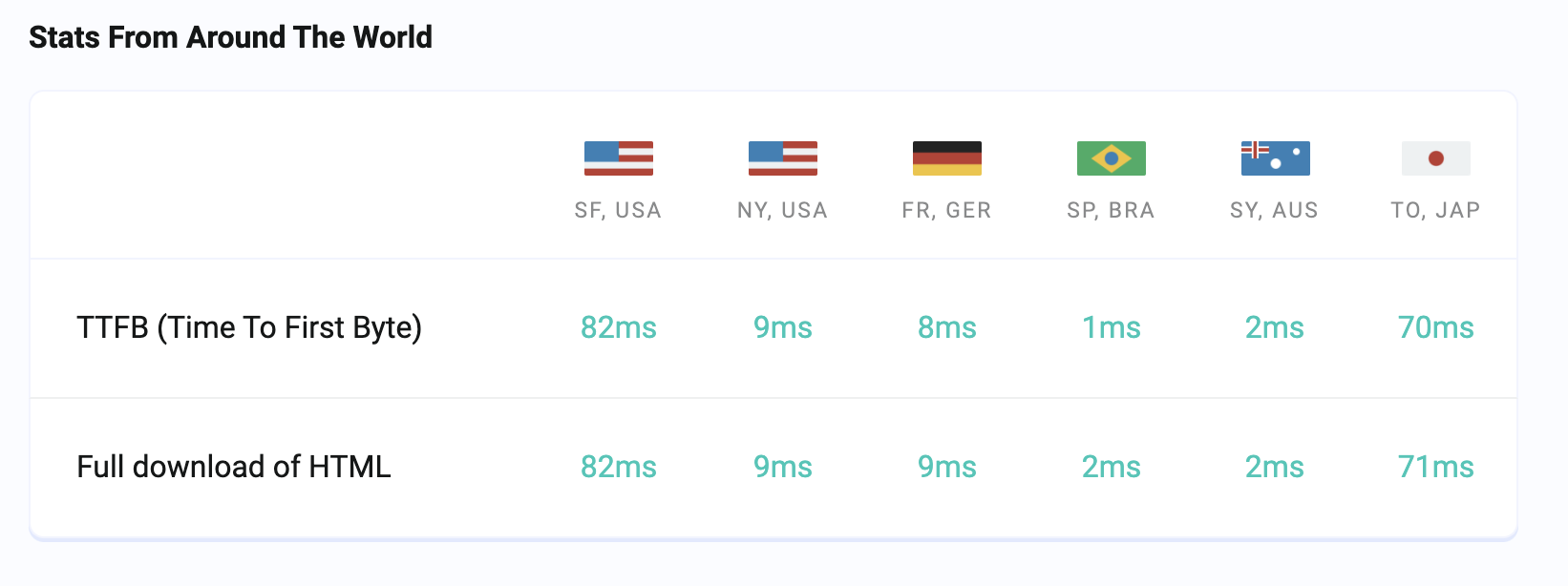Click the SP, BRA location label
This screenshot has width=1568, height=586.
[x=1112, y=210]
